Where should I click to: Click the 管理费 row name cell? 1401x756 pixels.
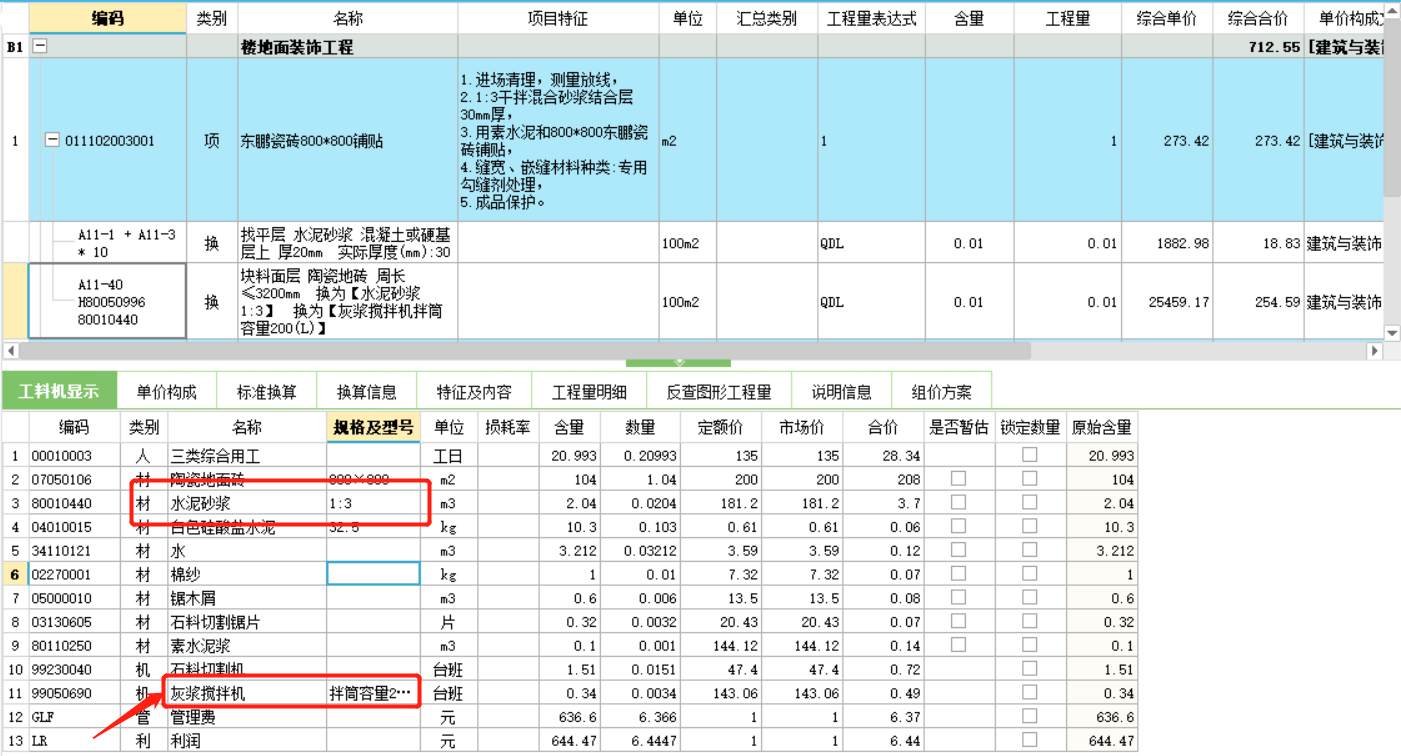(246, 717)
